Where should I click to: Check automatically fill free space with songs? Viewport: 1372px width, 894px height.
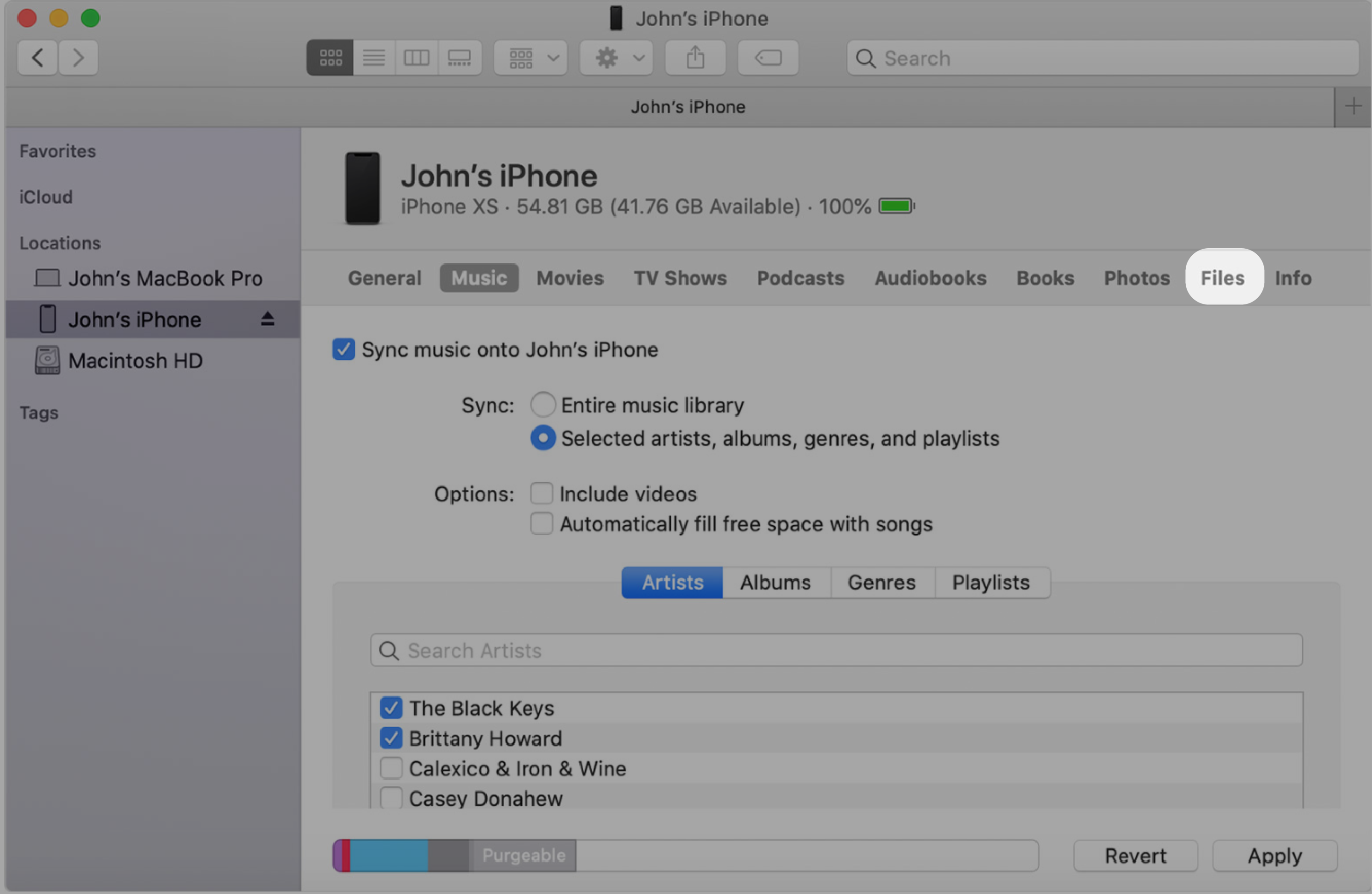tap(542, 522)
